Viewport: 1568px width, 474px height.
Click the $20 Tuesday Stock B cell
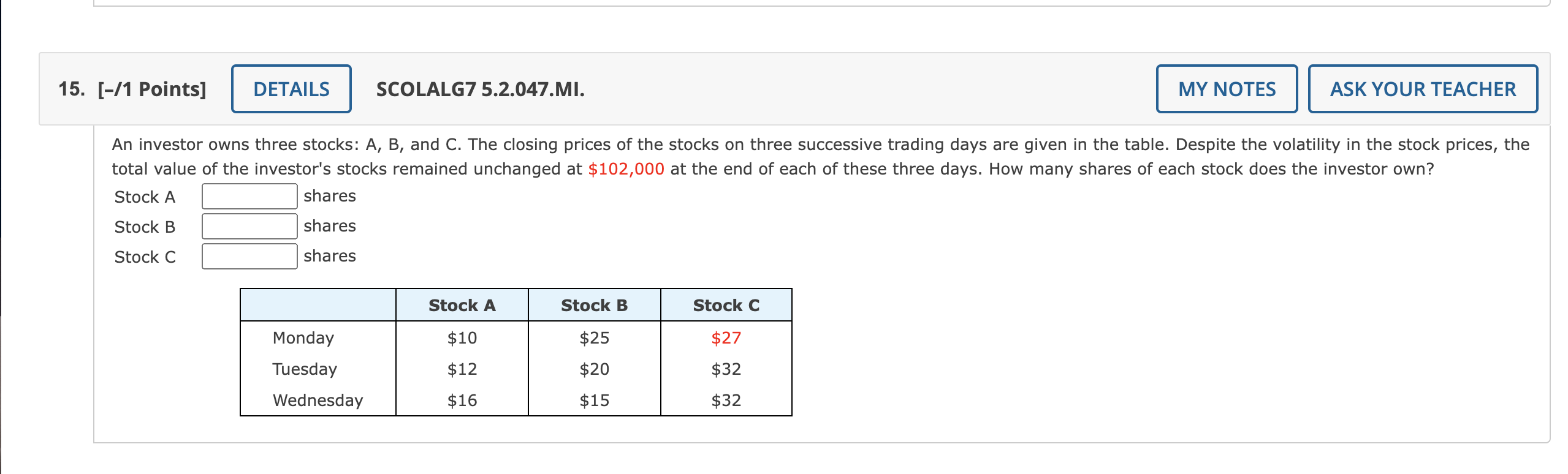(593, 369)
